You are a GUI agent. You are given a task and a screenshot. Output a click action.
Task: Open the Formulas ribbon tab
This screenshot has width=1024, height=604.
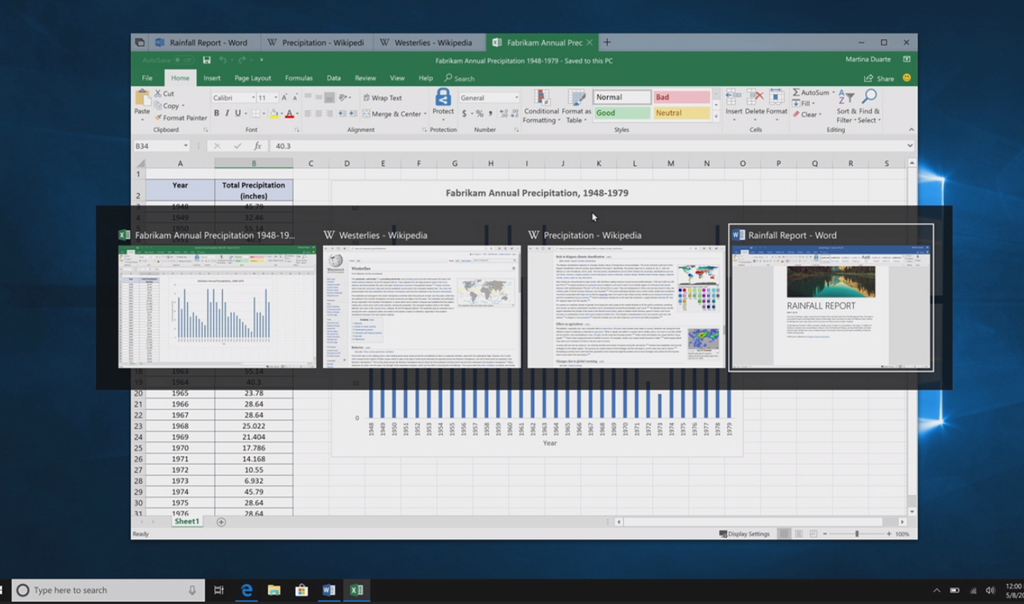[298, 78]
